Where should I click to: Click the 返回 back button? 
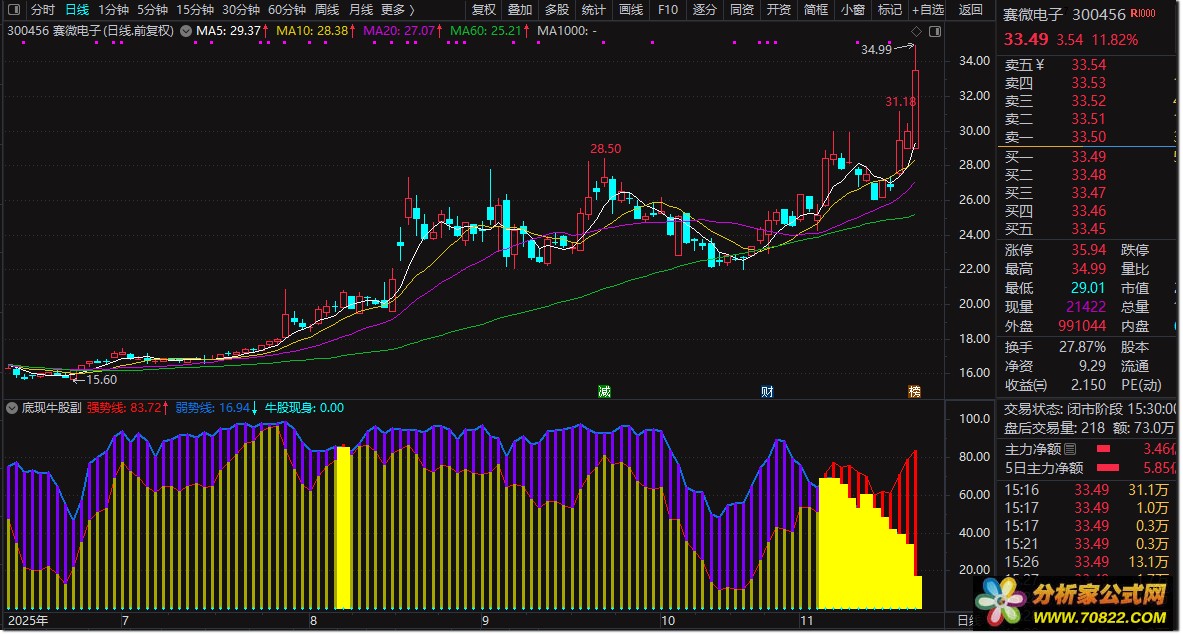pos(970,10)
